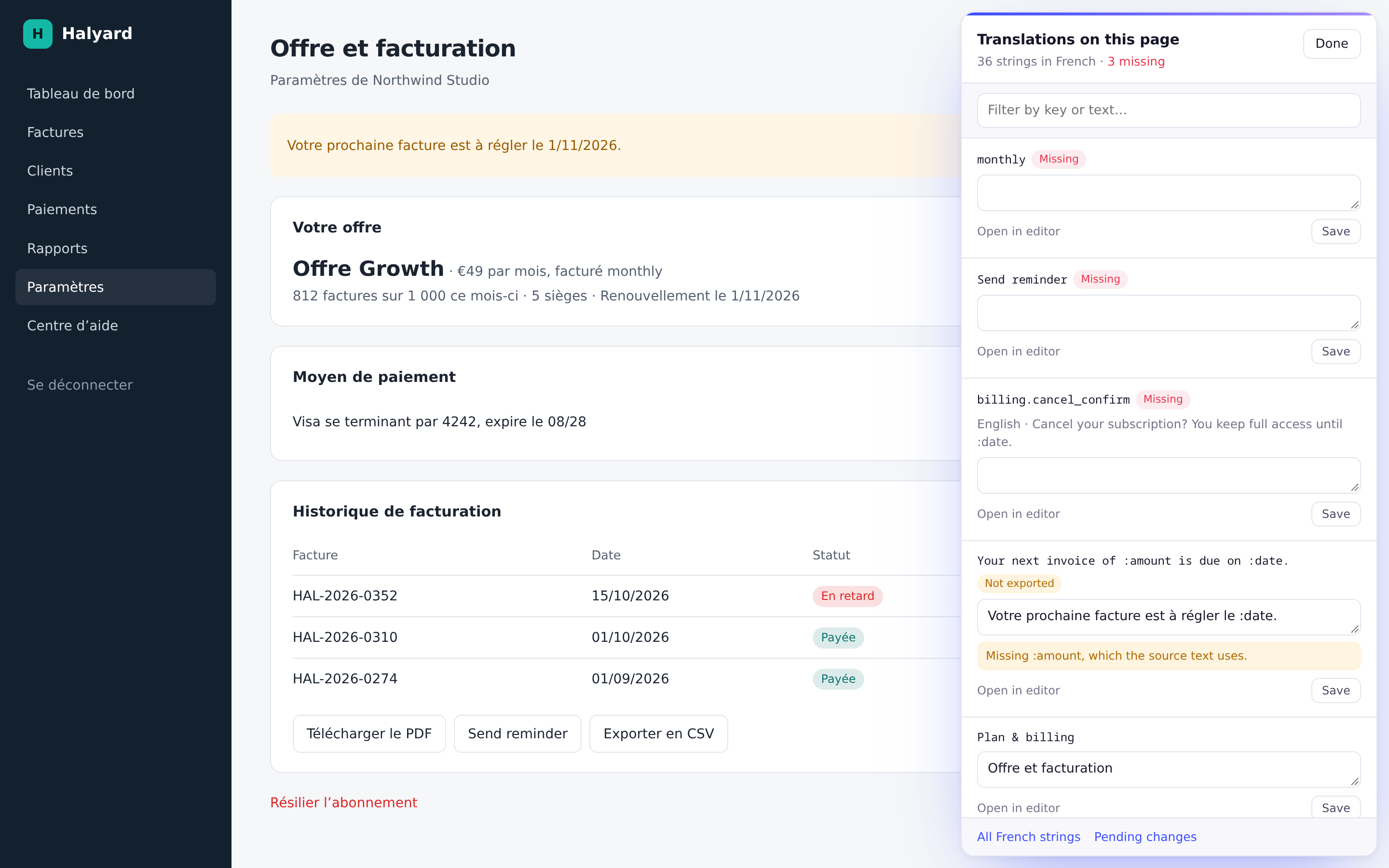
Task: Edit the next invoice French translation field
Action: [1169, 617]
